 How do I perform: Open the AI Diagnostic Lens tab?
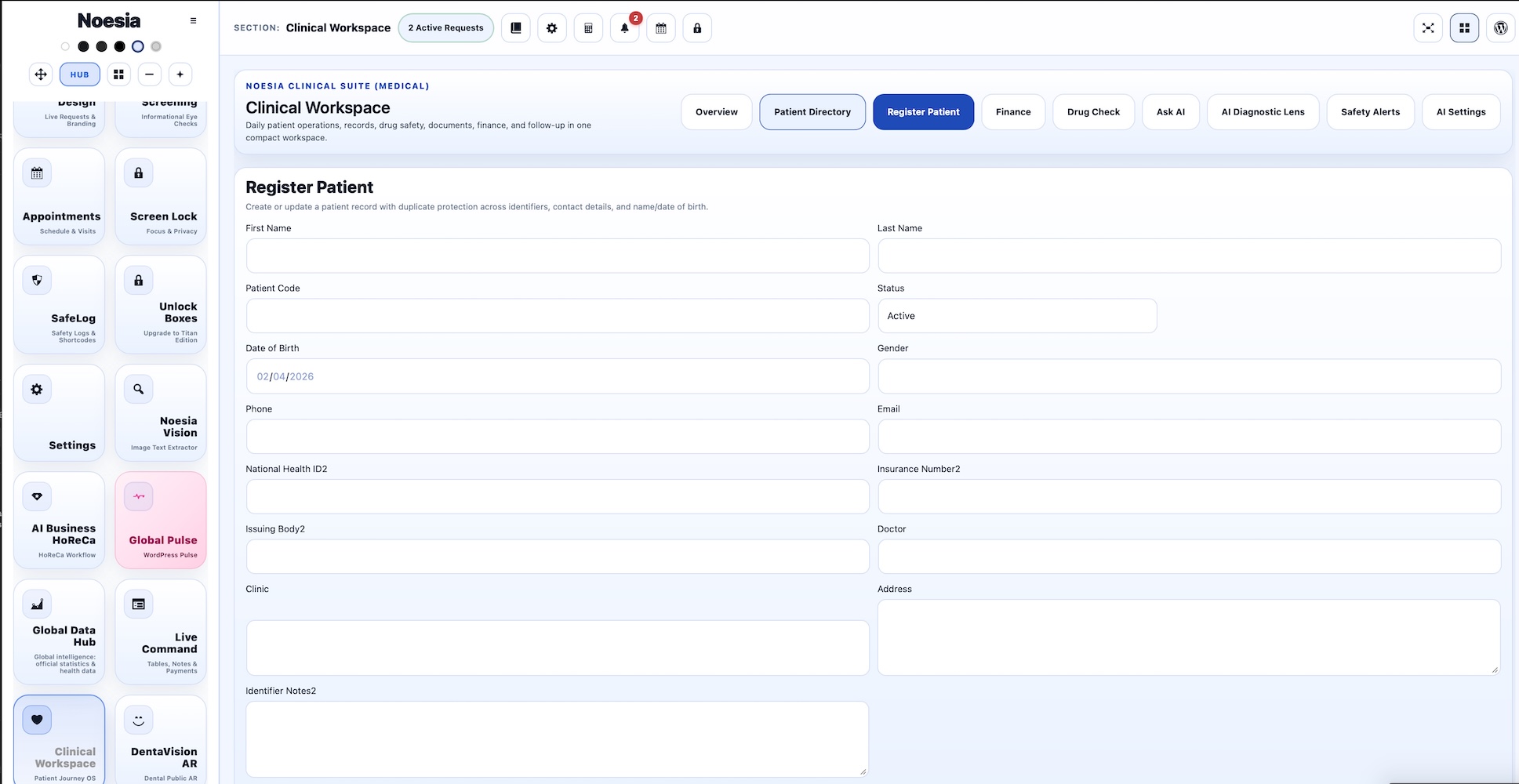coord(1263,112)
